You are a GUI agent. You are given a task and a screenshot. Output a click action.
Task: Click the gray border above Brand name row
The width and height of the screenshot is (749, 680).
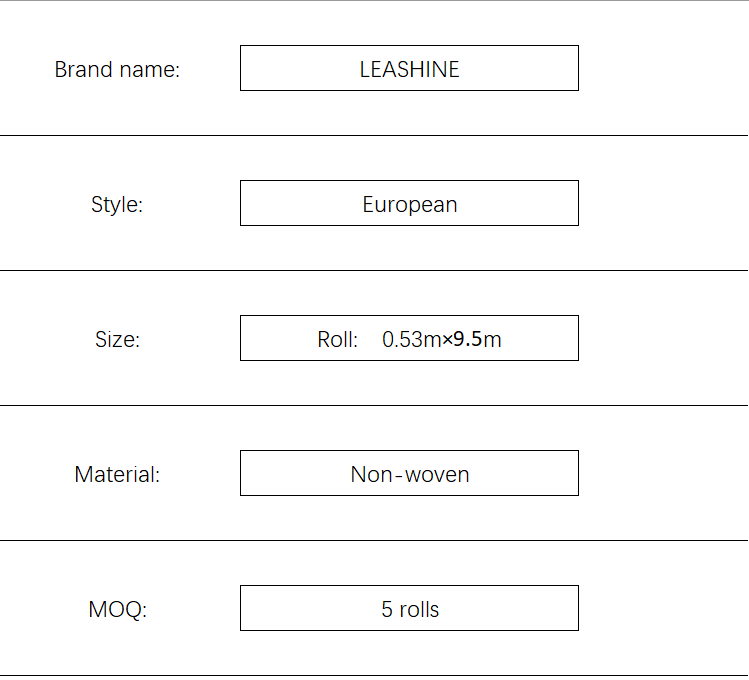[x=374, y=0]
